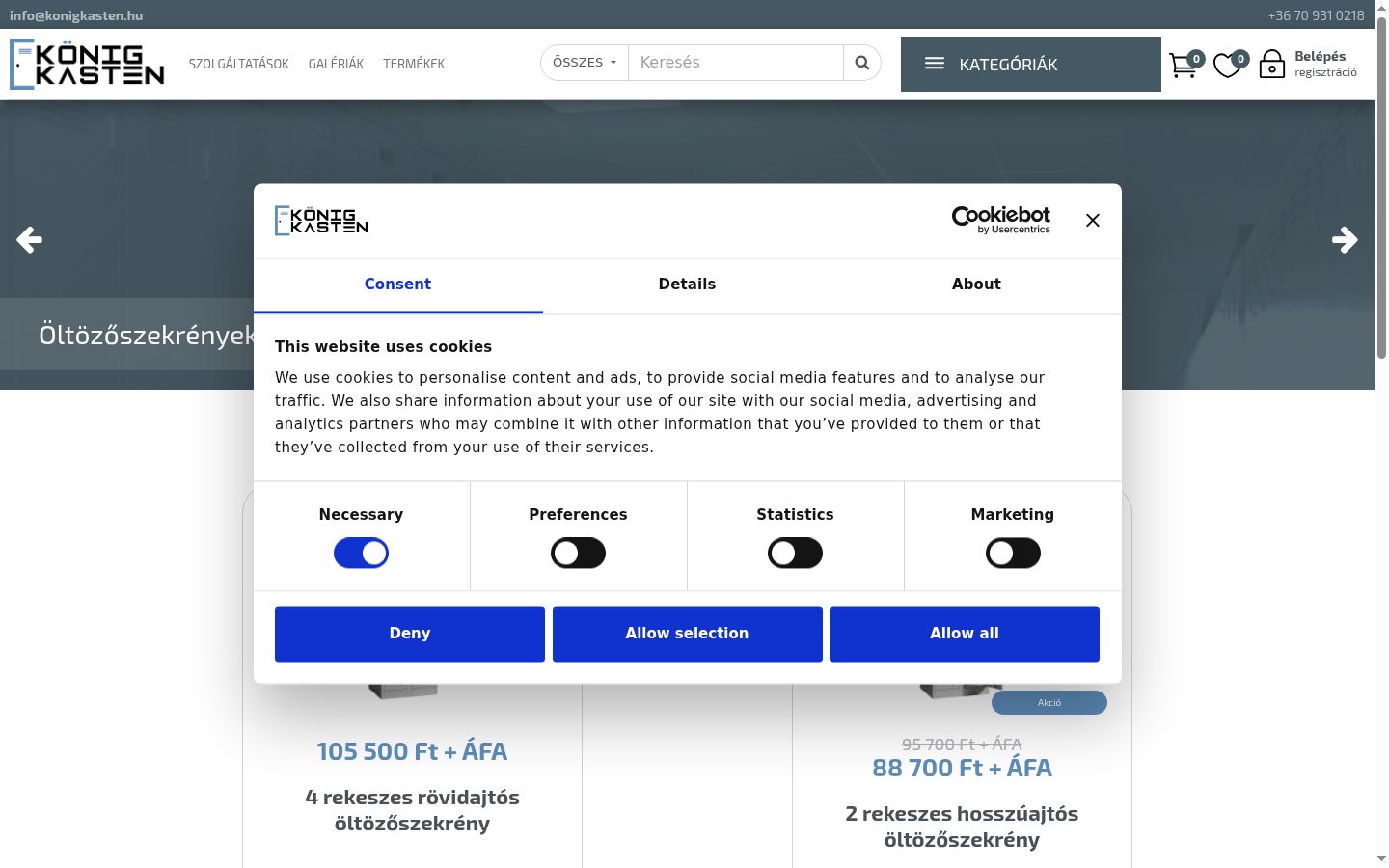This screenshot has width=1389, height=868.
Task: Enable the Preferences cookies switch
Action: (578, 554)
